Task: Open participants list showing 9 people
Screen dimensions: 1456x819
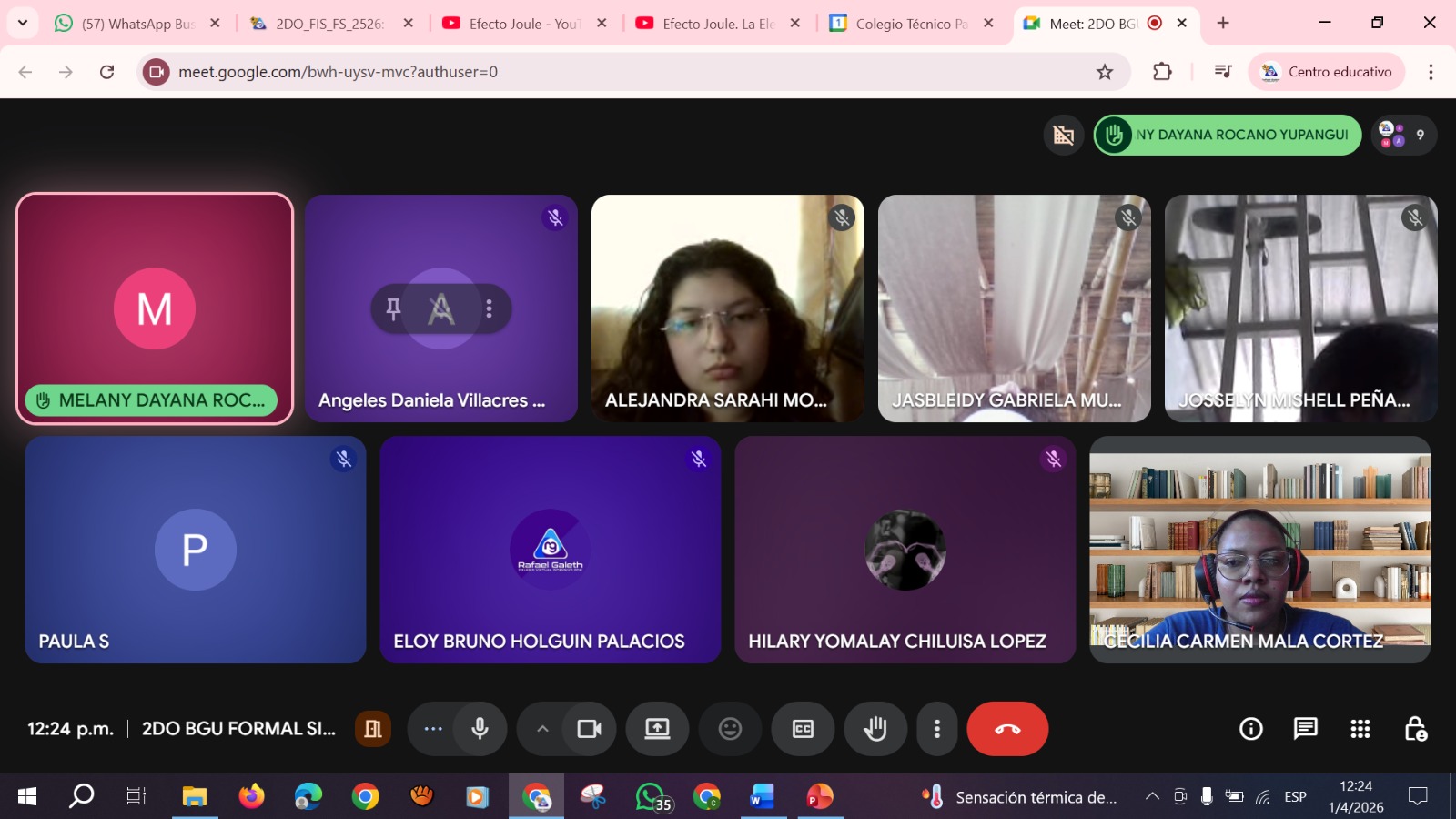Action: [x=1404, y=135]
